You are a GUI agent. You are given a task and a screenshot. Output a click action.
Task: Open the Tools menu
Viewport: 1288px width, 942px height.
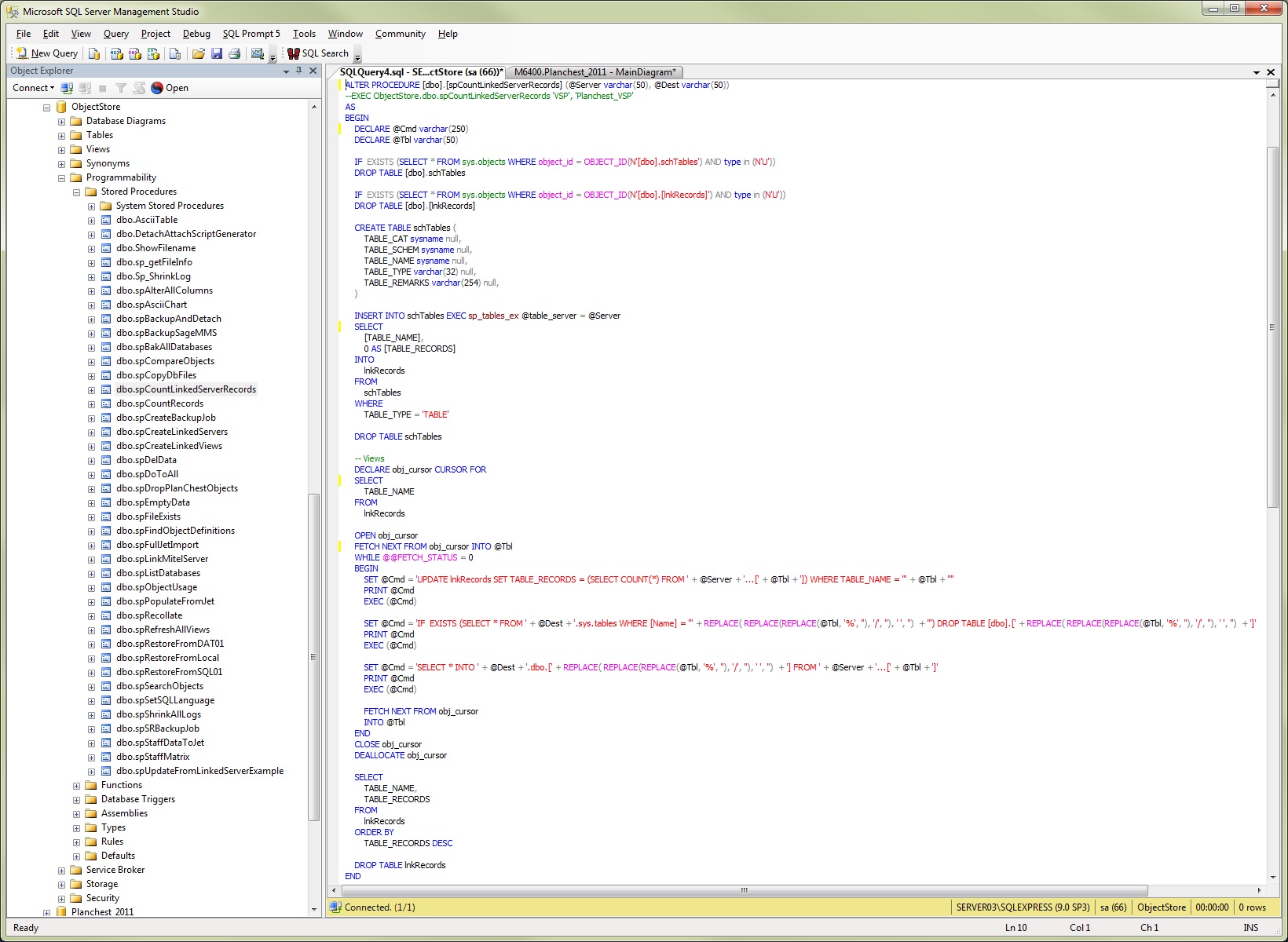[x=304, y=34]
